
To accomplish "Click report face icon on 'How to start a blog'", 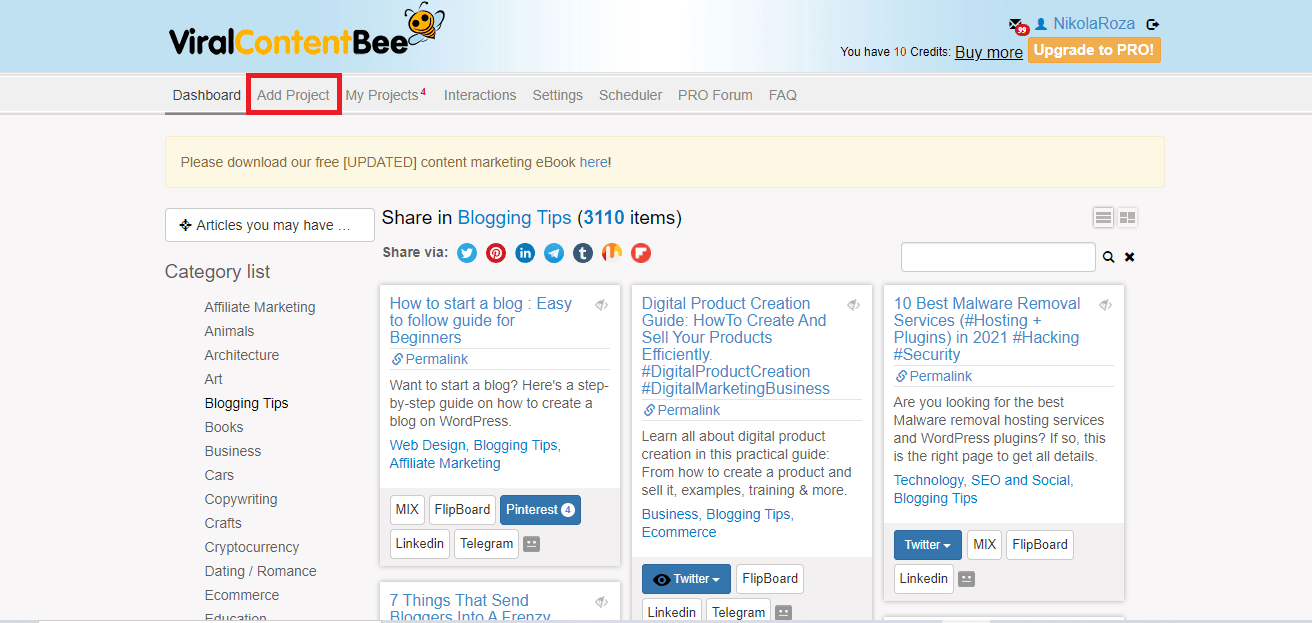I will [532, 544].
